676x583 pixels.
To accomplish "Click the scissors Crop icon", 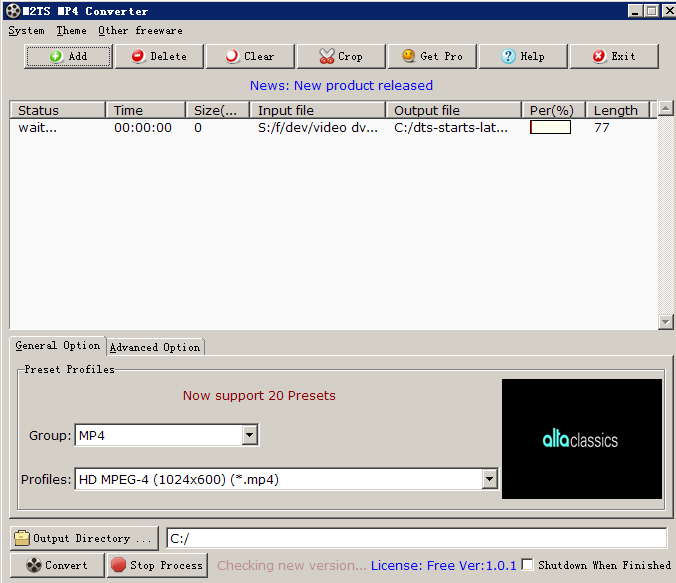I will click(x=327, y=56).
